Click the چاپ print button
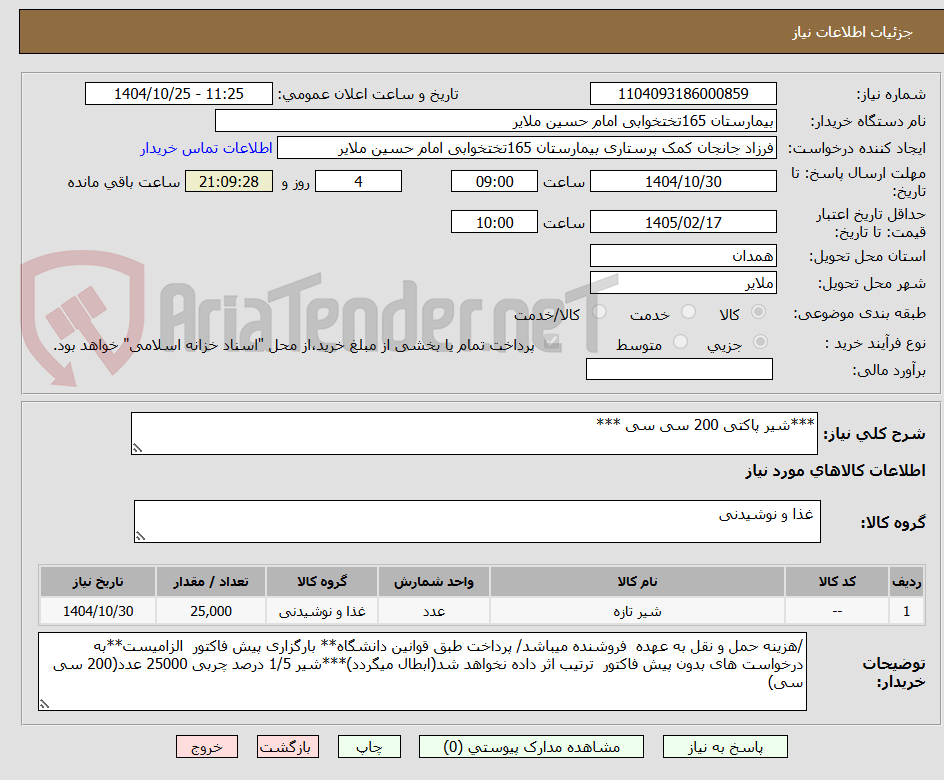 coord(369,747)
